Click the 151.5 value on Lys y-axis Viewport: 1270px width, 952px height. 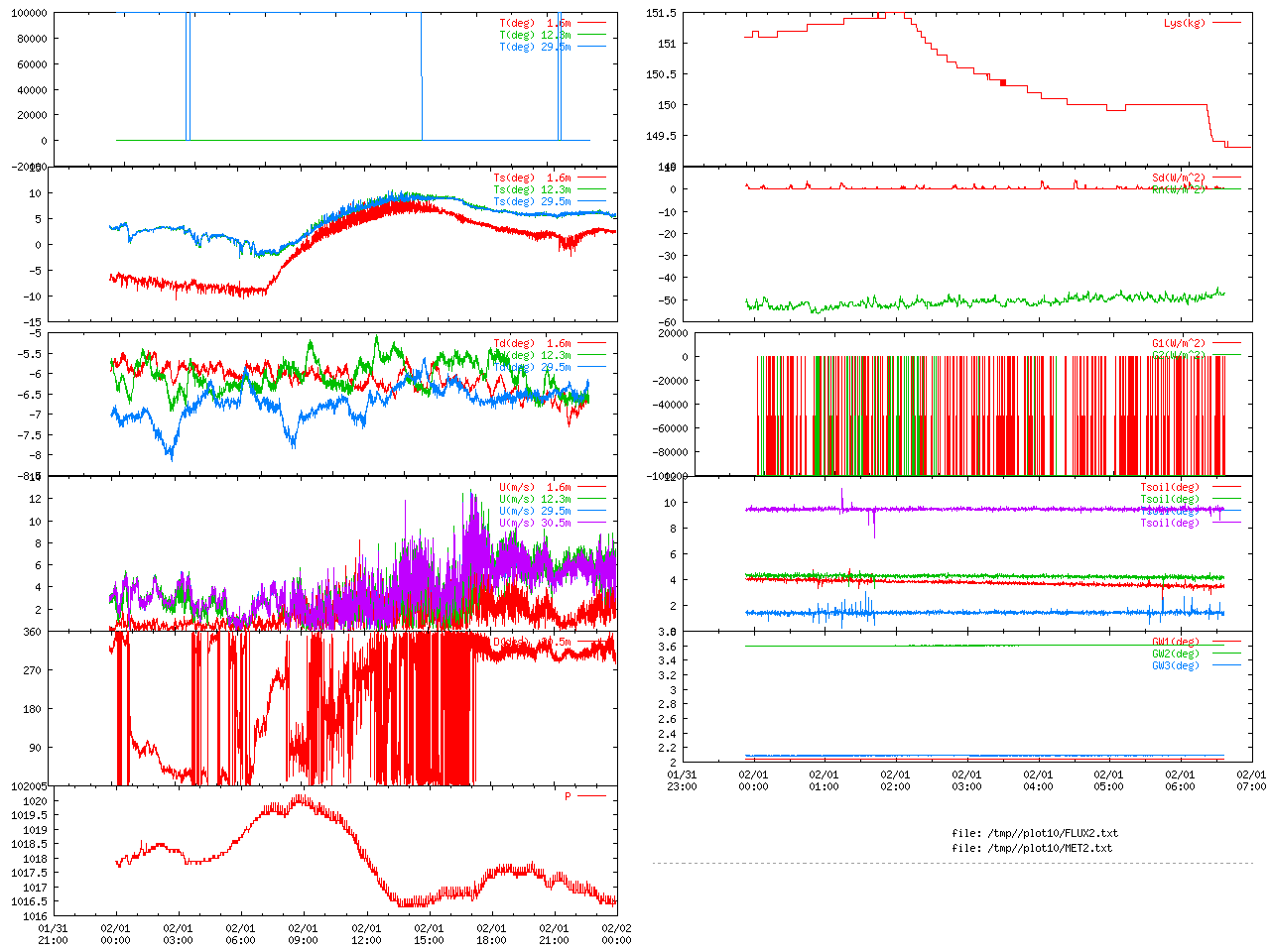(x=661, y=13)
